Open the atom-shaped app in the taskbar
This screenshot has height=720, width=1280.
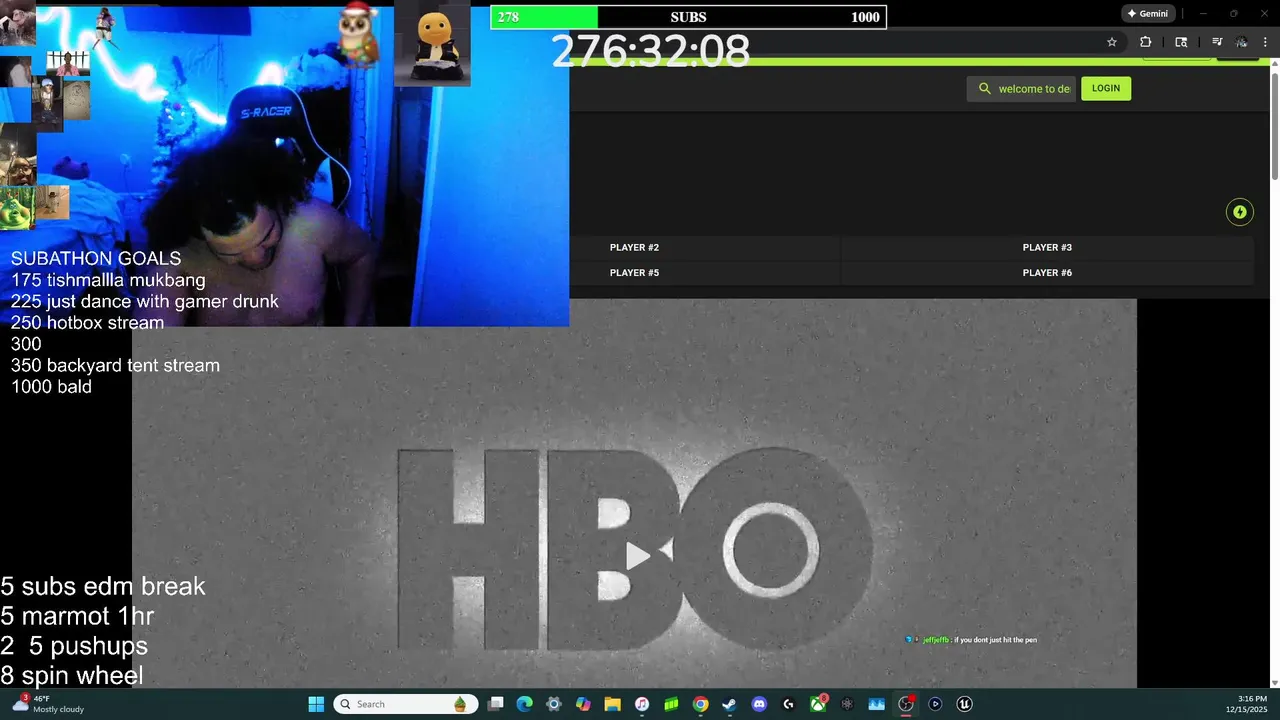(847, 704)
